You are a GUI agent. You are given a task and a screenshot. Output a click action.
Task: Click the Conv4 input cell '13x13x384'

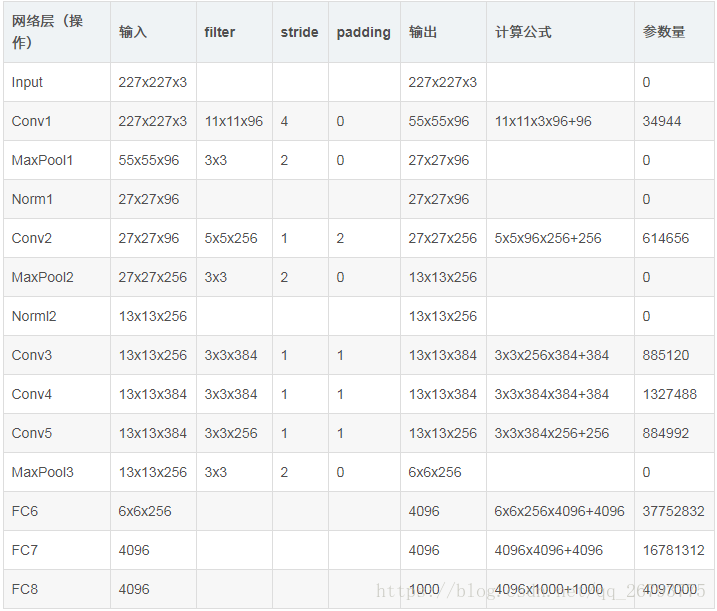coord(153,394)
